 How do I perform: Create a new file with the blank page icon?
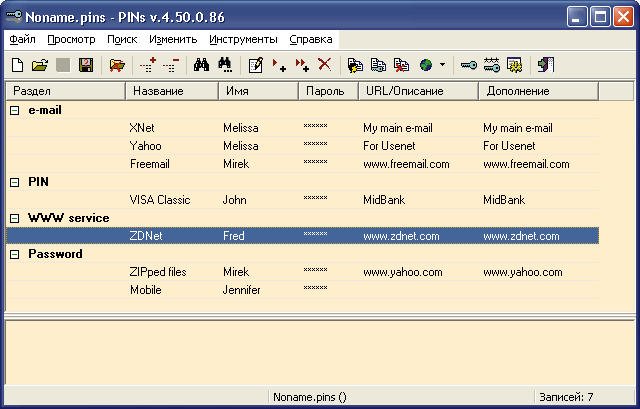(x=18, y=65)
